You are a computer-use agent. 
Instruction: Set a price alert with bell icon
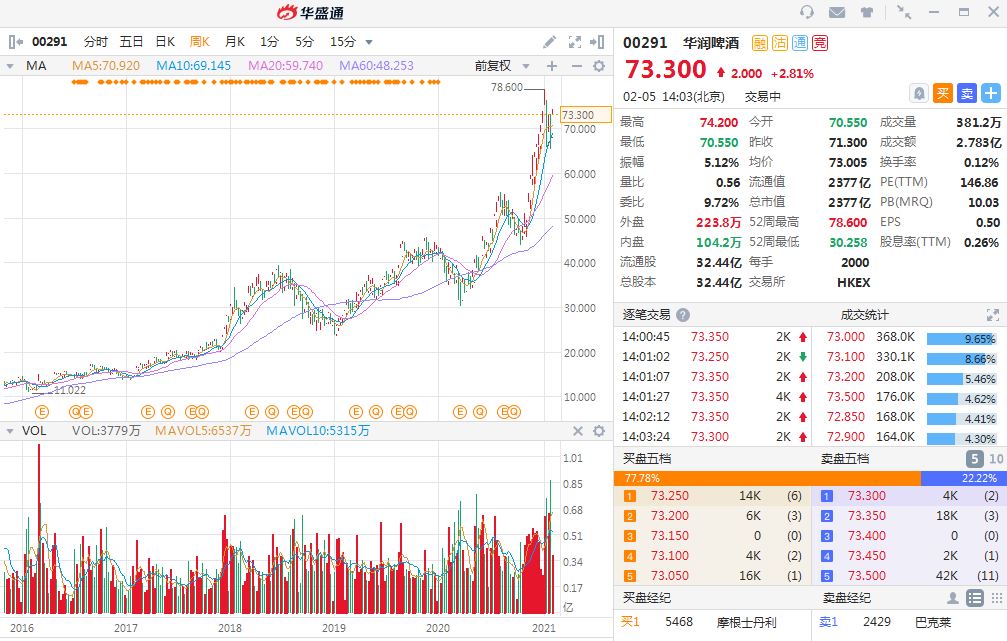(918, 93)
